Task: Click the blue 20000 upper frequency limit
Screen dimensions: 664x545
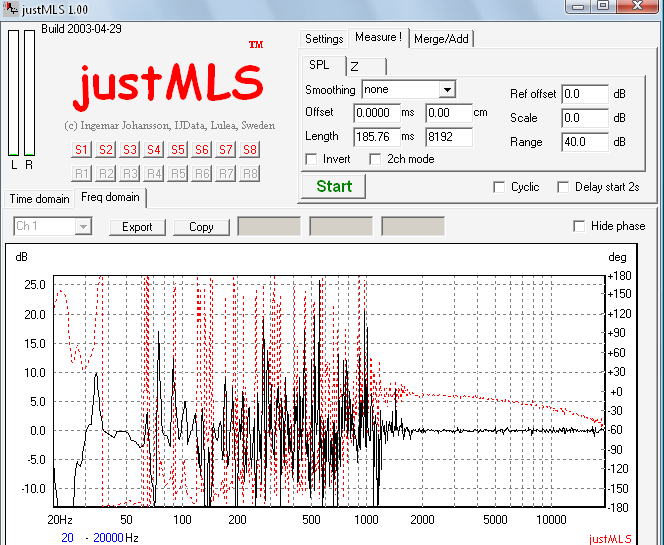Action: pyautogui.click(x=108, y=538)
